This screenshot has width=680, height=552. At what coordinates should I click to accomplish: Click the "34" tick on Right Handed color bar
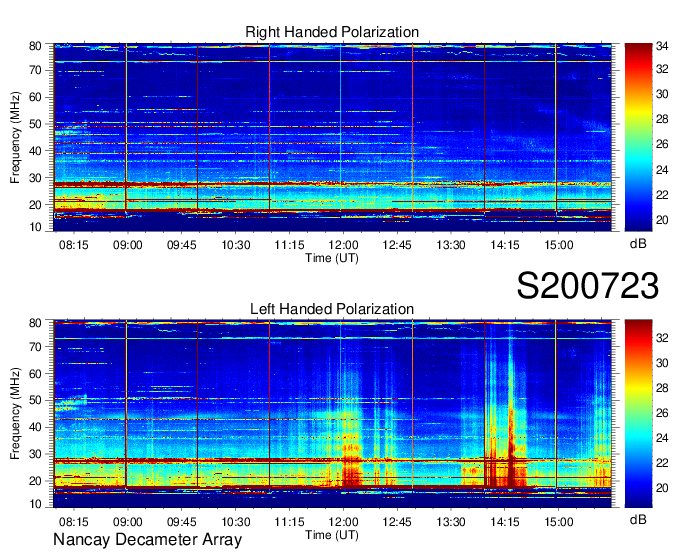pyautogui.click(x=662, y=46)
